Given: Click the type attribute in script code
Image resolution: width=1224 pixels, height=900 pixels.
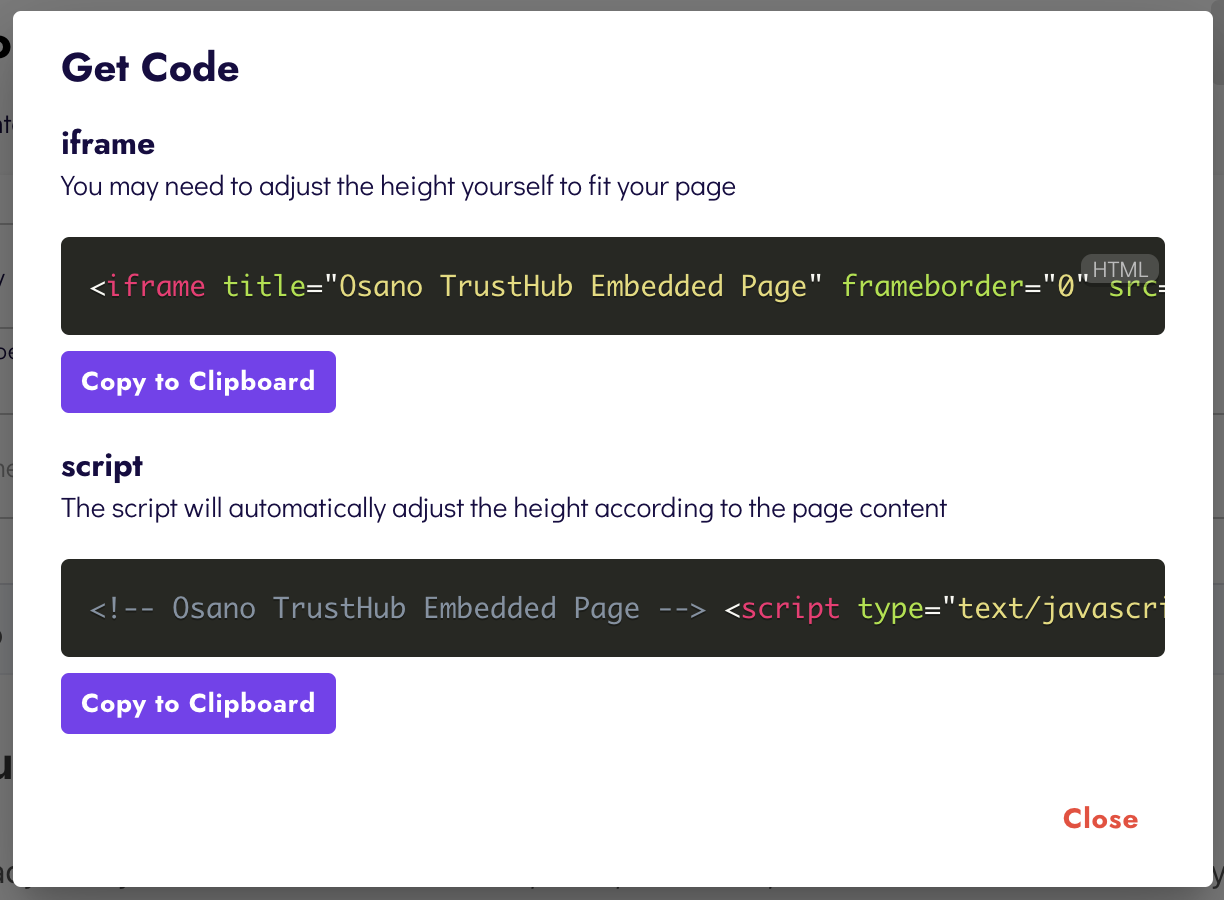Looking at the screenshot, I should pyautogui.click(x=890, y=609).
